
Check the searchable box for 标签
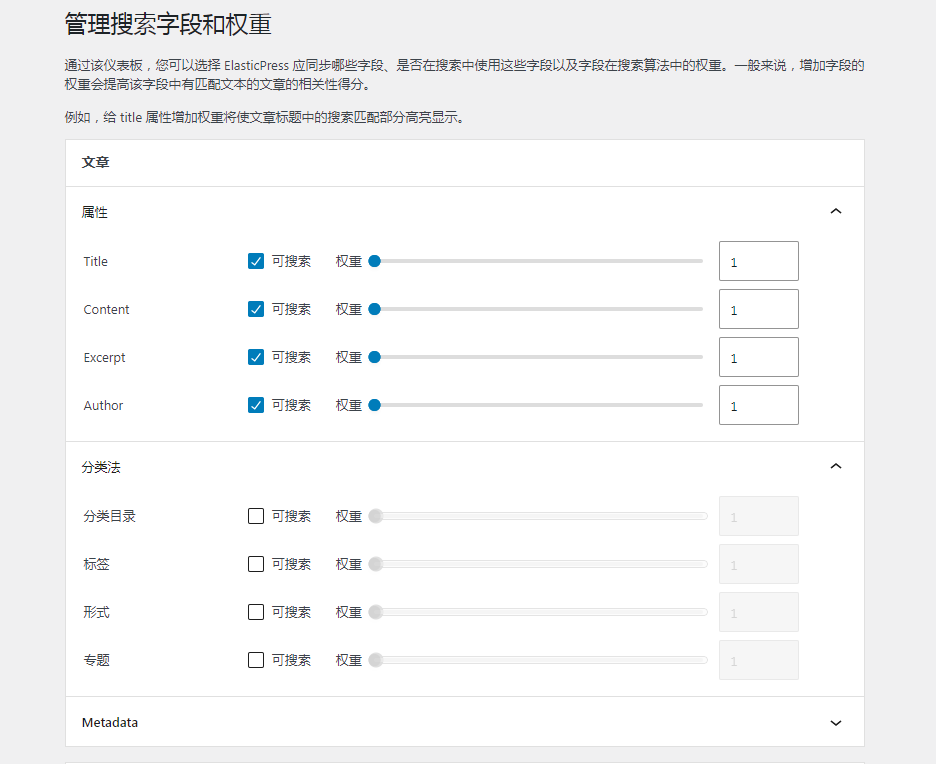tap(256, 564)
